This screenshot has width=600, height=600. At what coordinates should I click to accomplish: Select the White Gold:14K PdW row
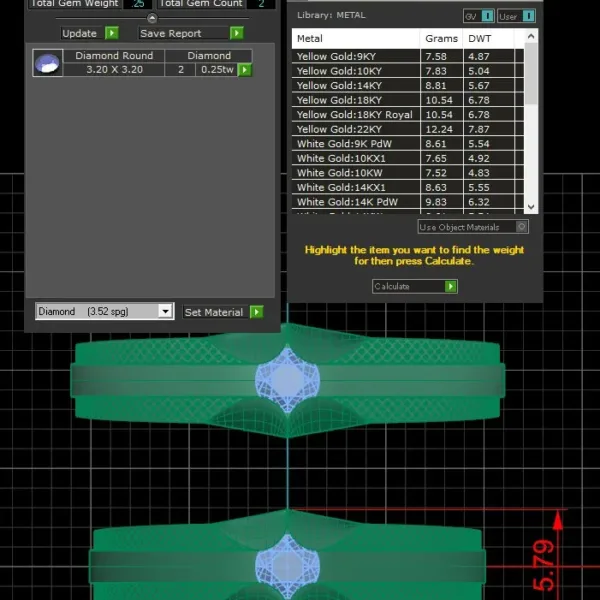pyautogui.click(x=408, y=202)
